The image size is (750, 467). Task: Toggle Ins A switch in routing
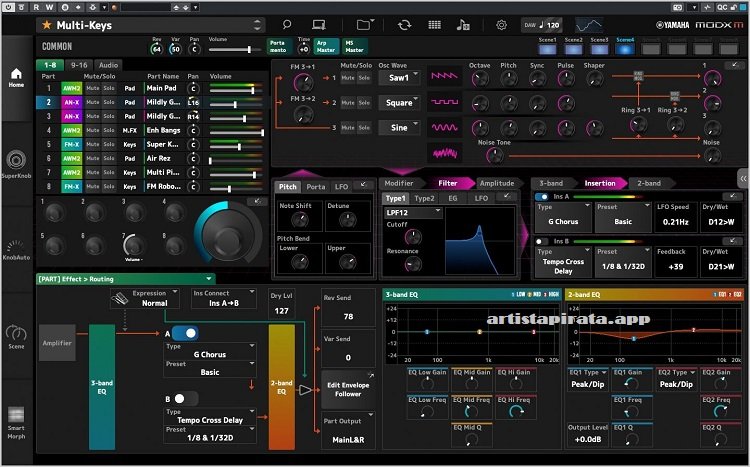coord(185,333)
